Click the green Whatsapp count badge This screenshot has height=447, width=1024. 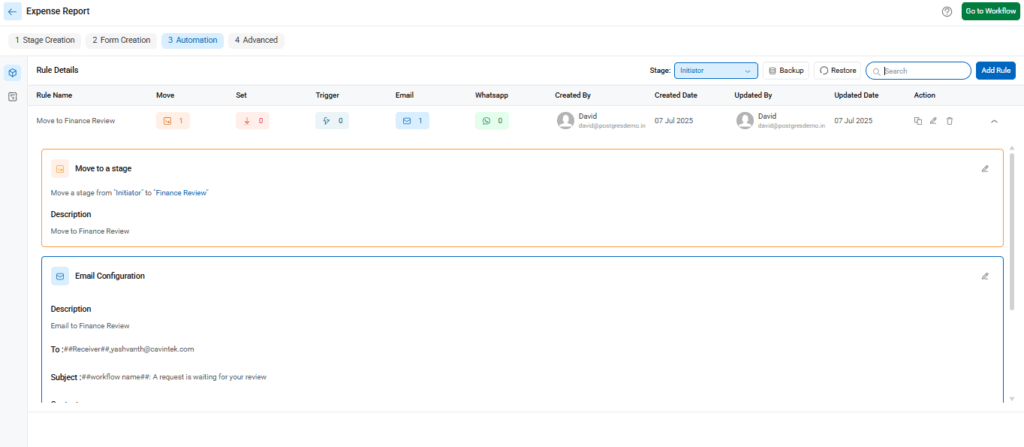tap(493, 121)
